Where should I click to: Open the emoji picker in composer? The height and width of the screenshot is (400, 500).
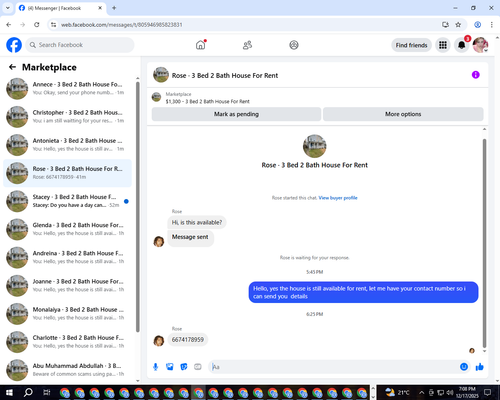click(x=464, y=367)
